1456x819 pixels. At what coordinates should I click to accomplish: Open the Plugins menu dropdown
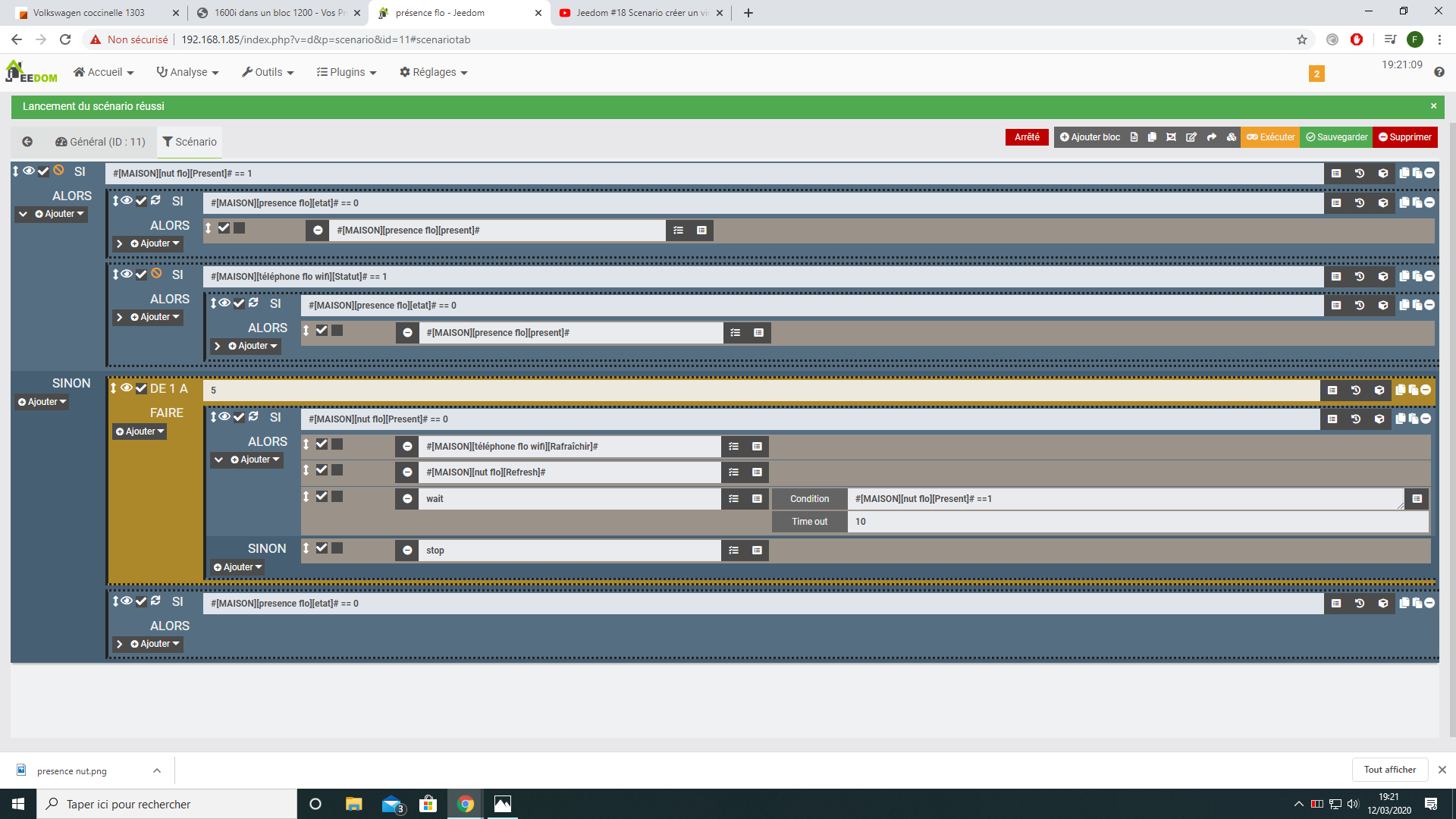point(347,72)
